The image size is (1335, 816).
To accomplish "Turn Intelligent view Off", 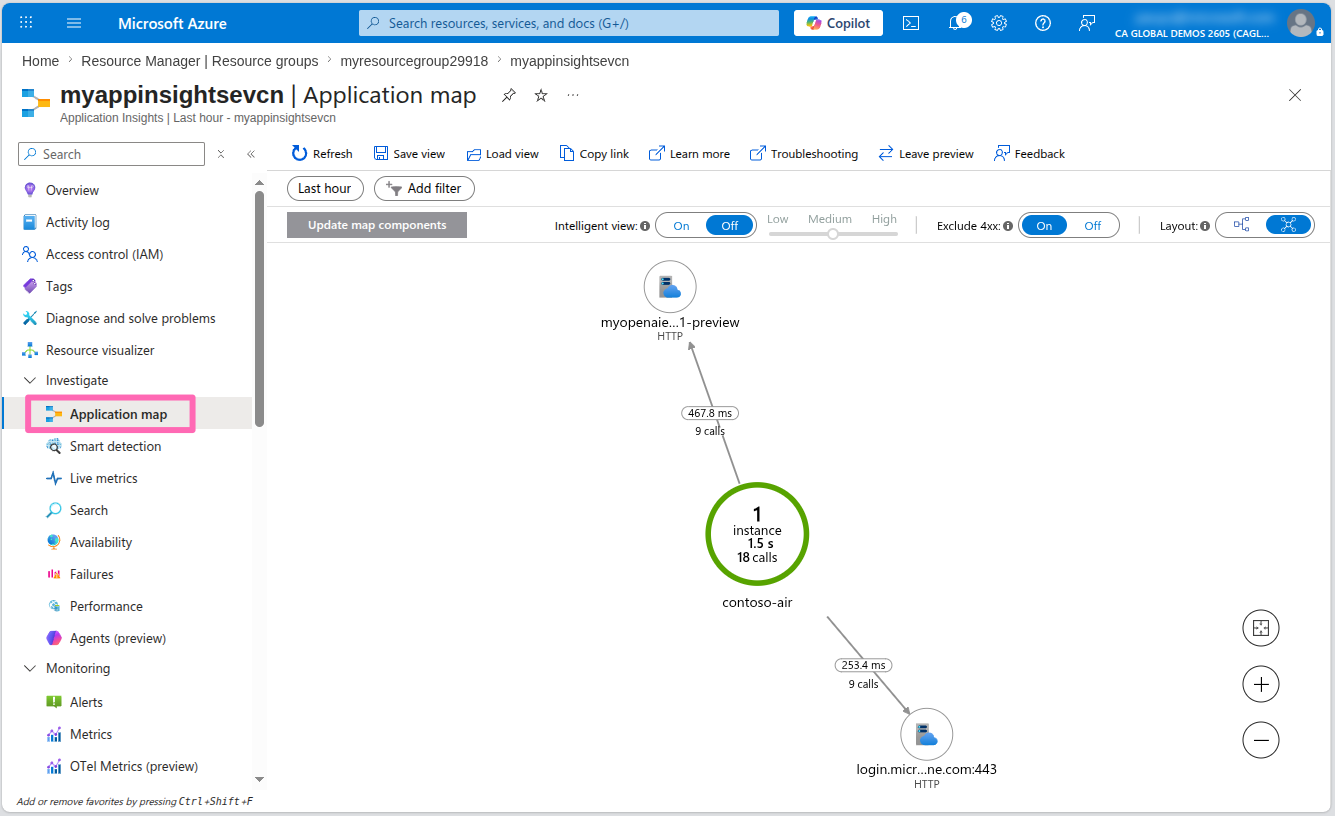I will point(730,226).
